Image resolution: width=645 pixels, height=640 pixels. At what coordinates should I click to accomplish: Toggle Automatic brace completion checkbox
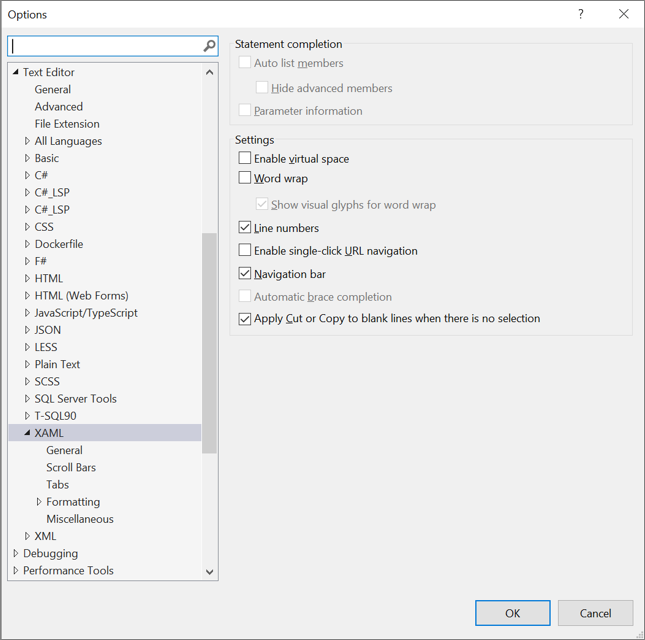click(245, 296)
